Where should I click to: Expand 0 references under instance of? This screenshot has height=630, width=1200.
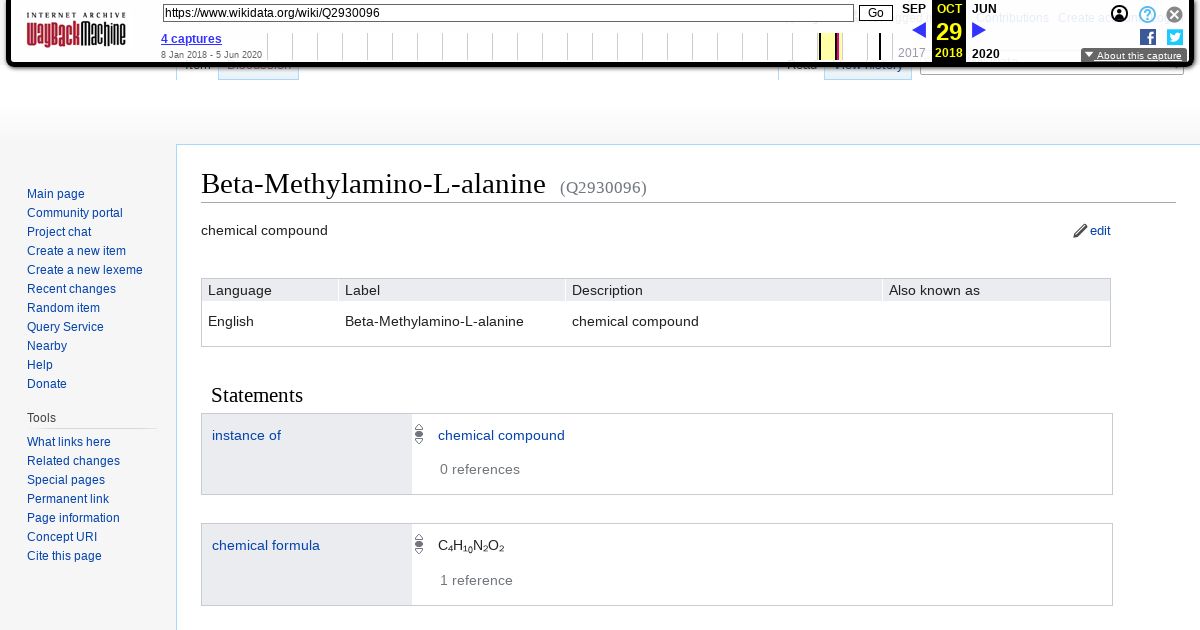pyautogui.click(x=480, y=469)
